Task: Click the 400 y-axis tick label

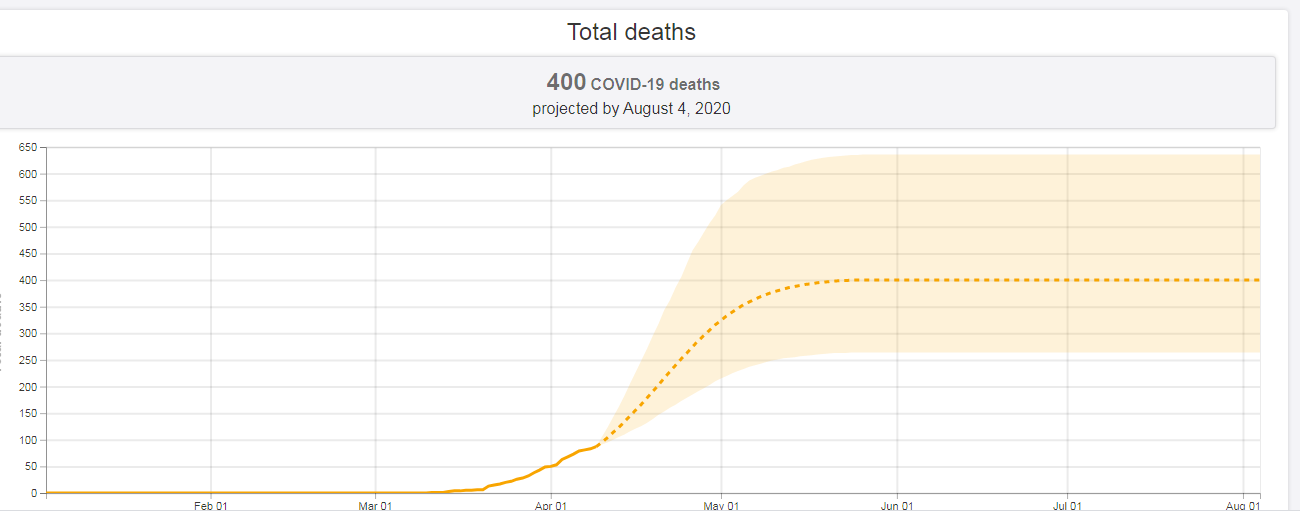Action: point(28,281)
